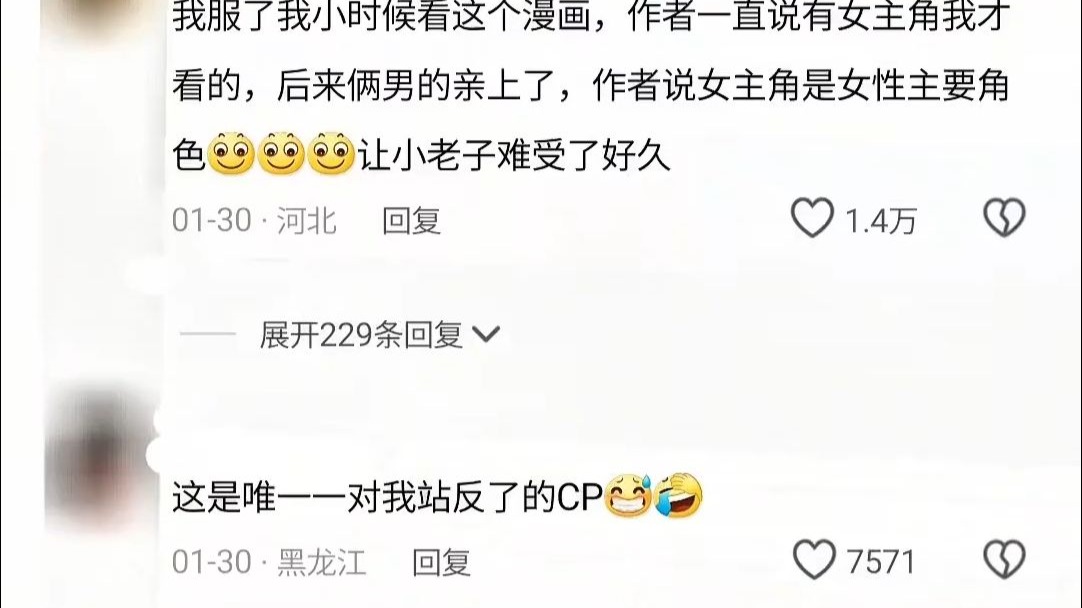
Task: Select the middle smiley emoji of three
Action: click(281, 153)
